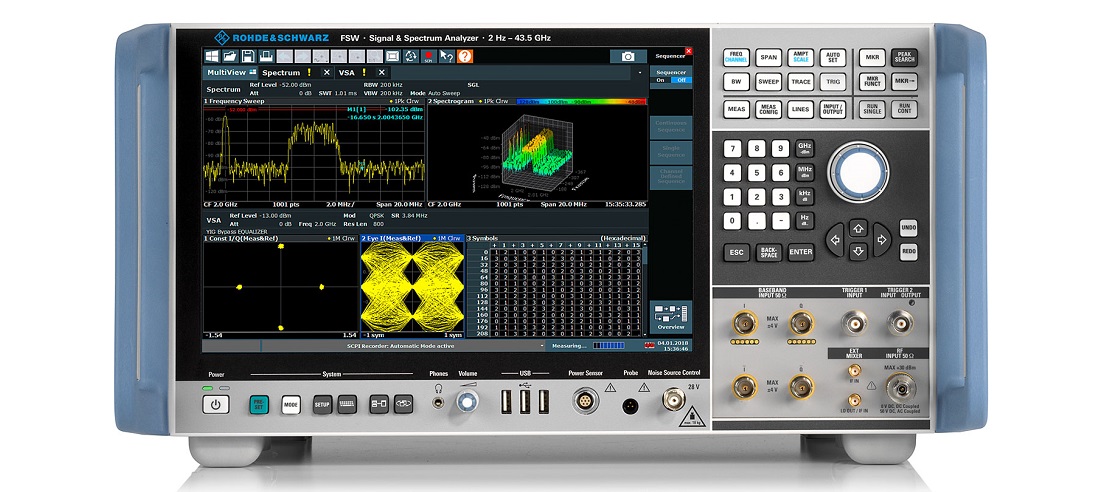Open the Overview icon in side panel
Image resolution: width=1100 pixels, height=492 pixels.
(671, 317)
